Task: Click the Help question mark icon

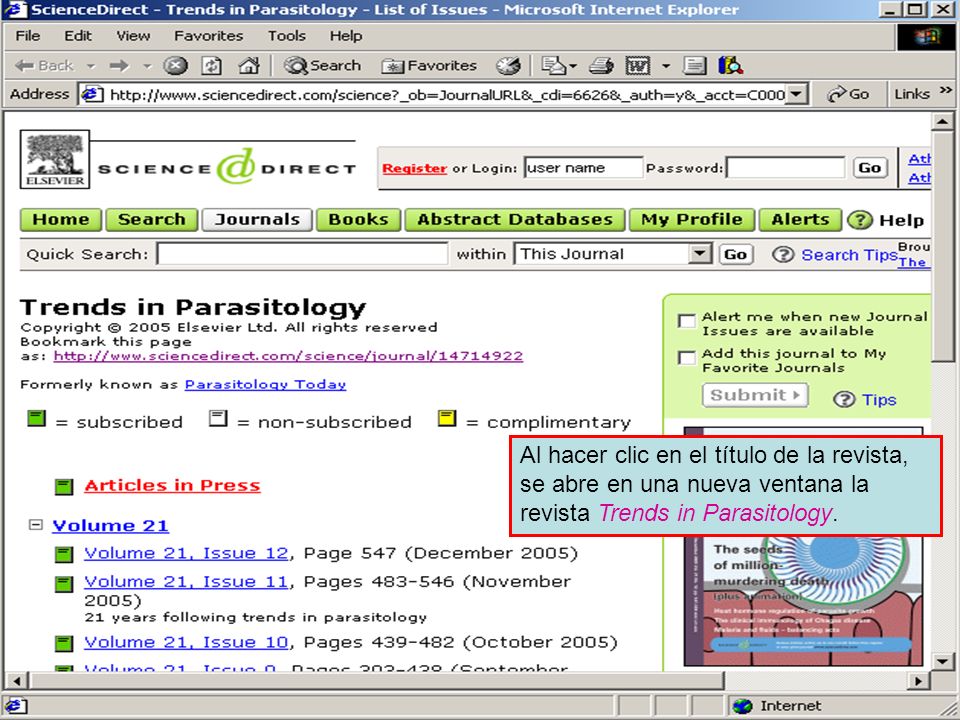Action: (x=860, y=220)
